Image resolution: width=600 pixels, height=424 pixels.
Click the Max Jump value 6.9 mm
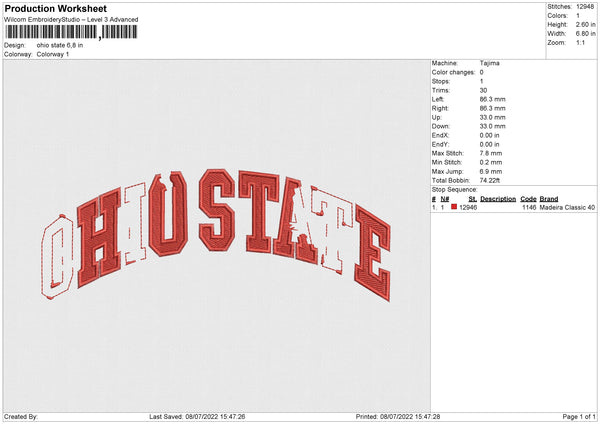point(491,171)
